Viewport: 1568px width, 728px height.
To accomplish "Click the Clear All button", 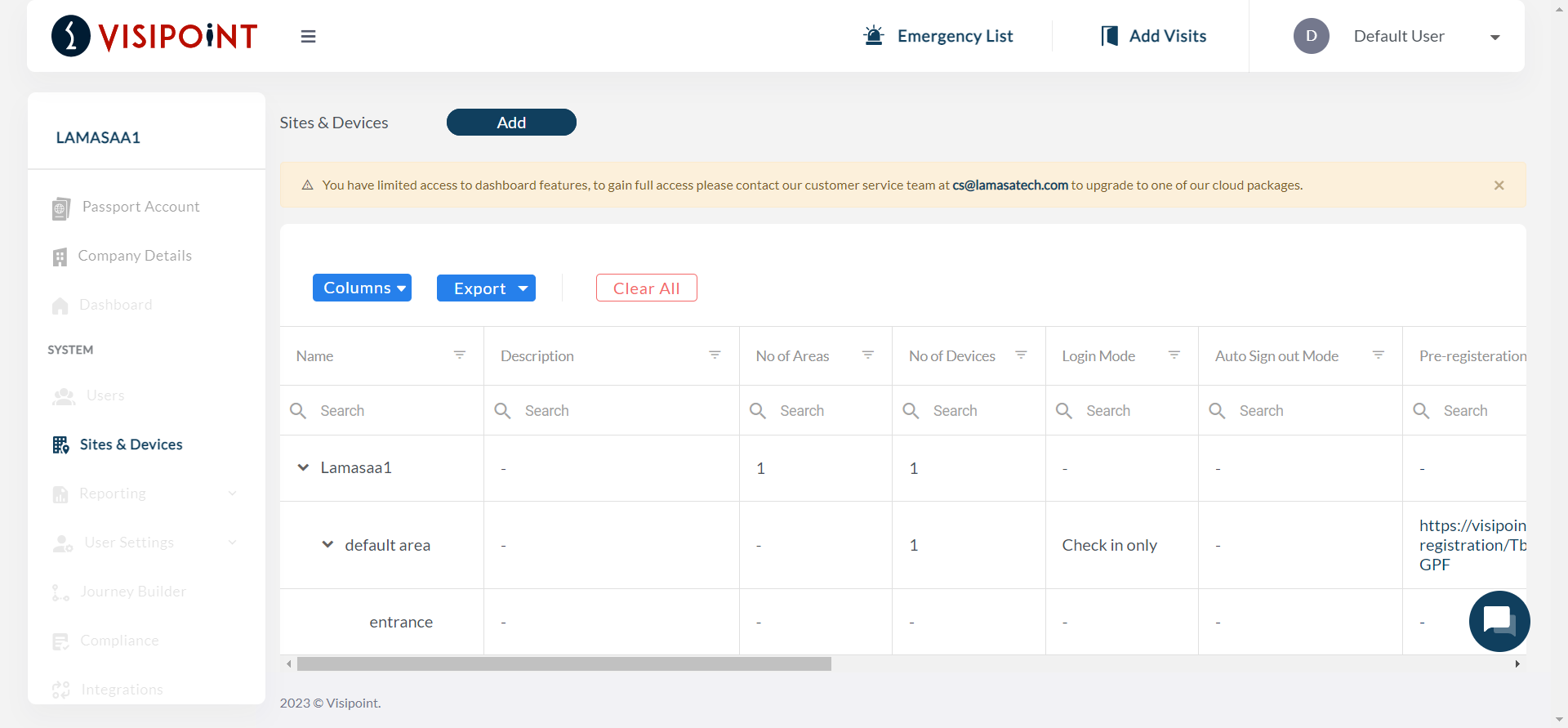I will [x=646, y=288].
